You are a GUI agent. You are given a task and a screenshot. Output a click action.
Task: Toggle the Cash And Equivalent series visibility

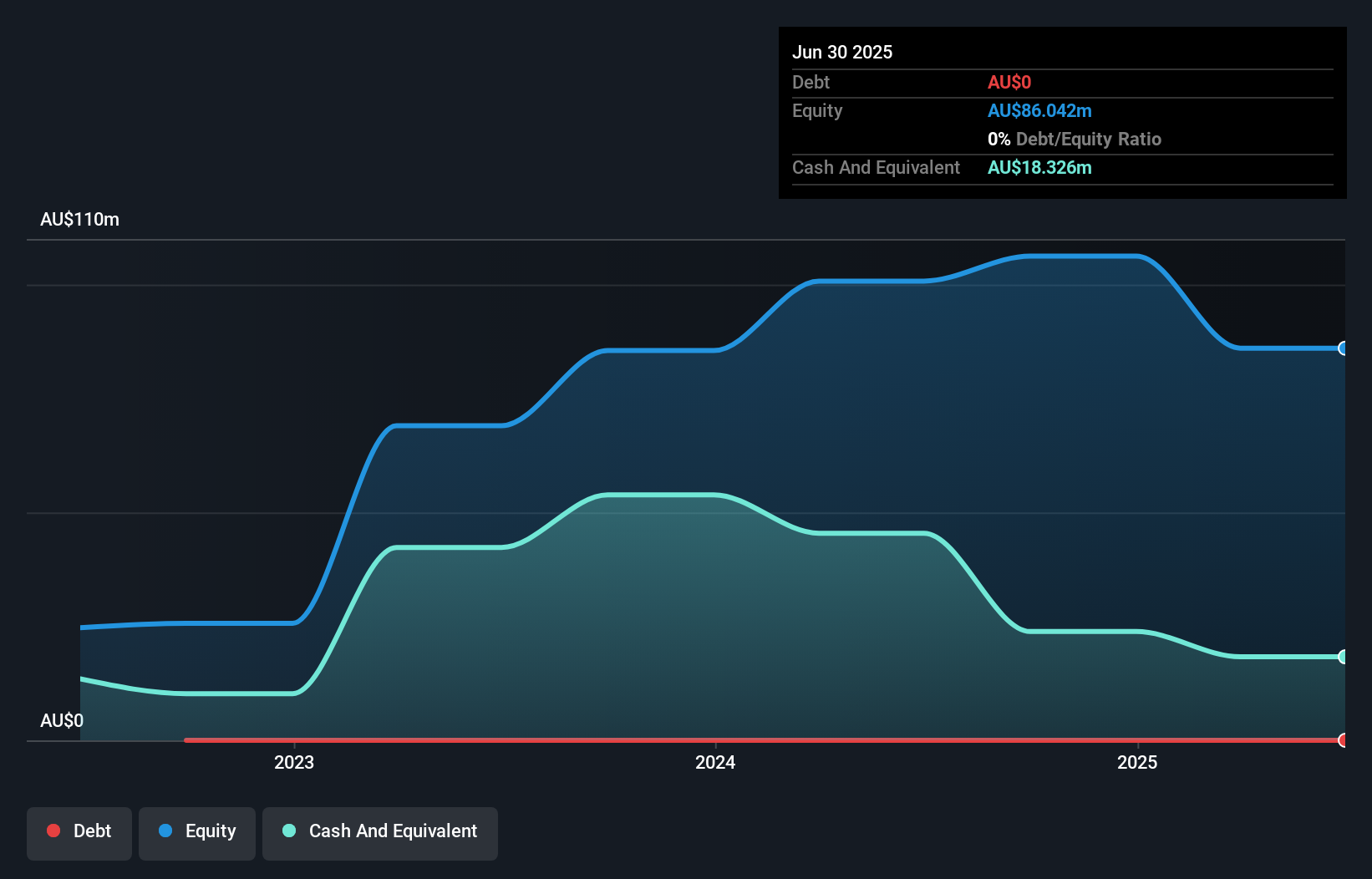380,833
